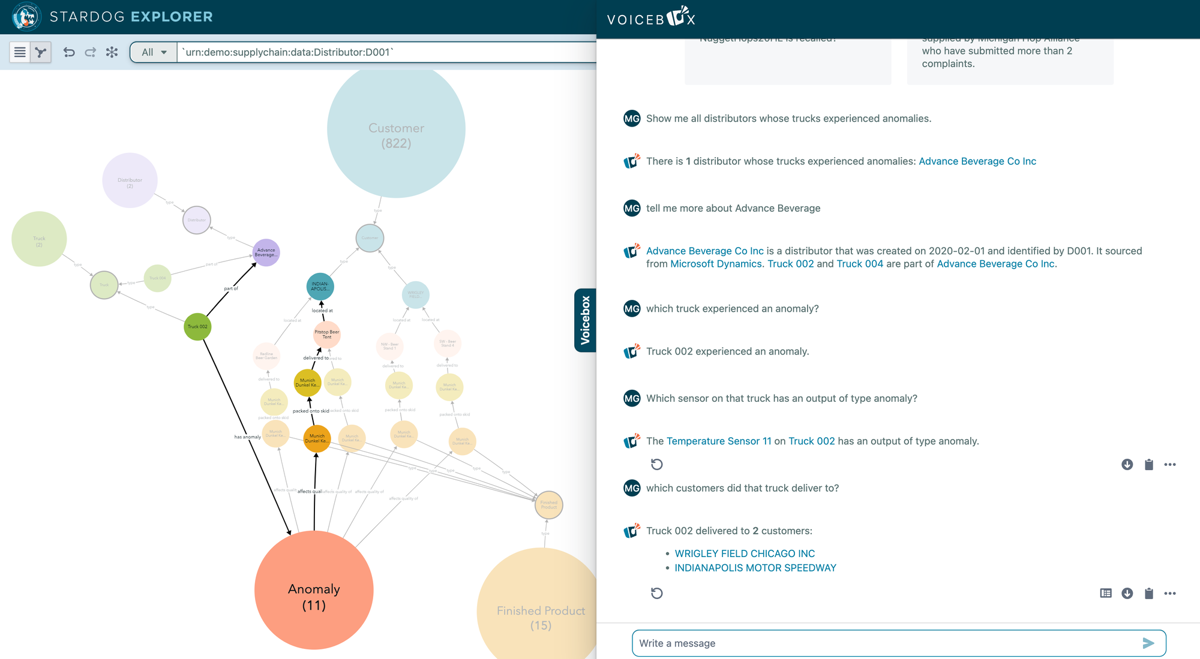The width and height of the screenshot is (1200, 659).
Task: Collapse the Voicebox side tab
Action: 585,320
